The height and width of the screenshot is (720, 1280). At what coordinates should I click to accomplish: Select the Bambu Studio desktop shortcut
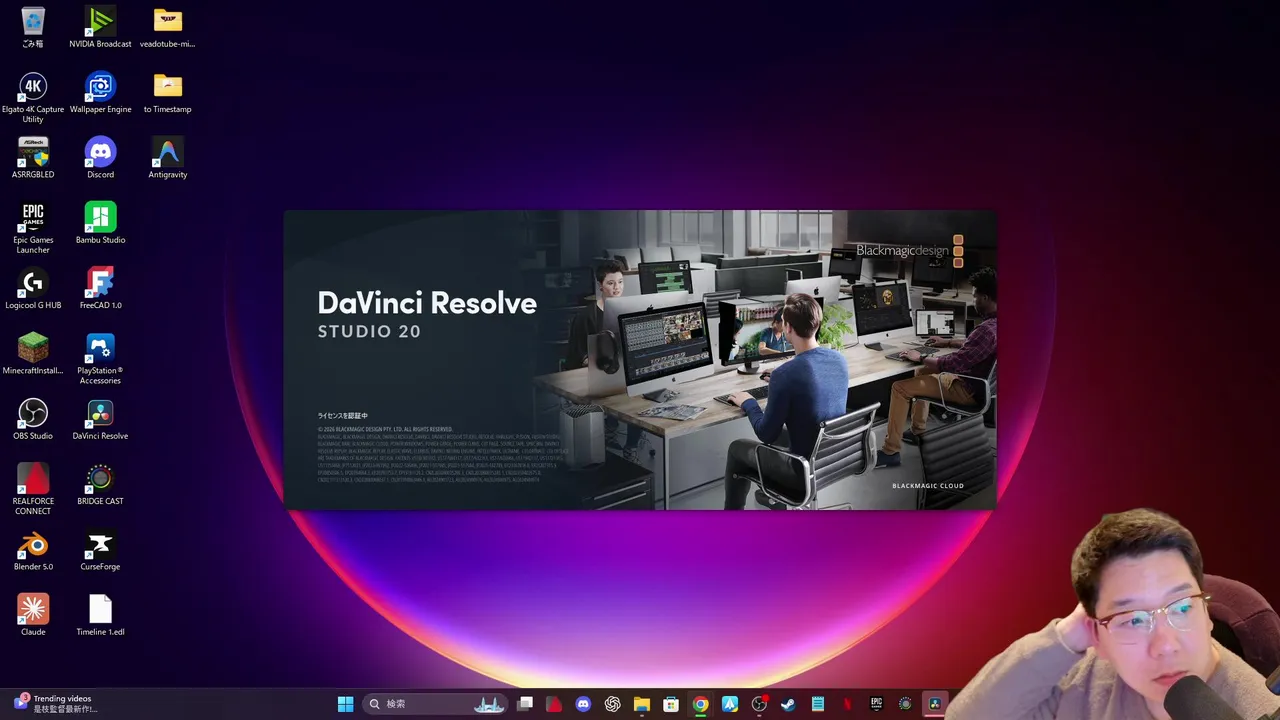(x=100, y=222)
